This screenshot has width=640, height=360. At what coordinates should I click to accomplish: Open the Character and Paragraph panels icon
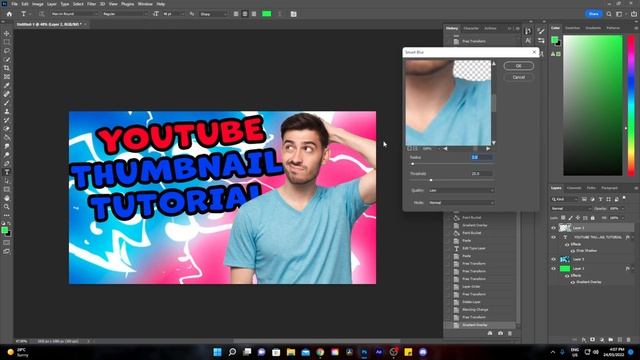click(x=293, y=14)
